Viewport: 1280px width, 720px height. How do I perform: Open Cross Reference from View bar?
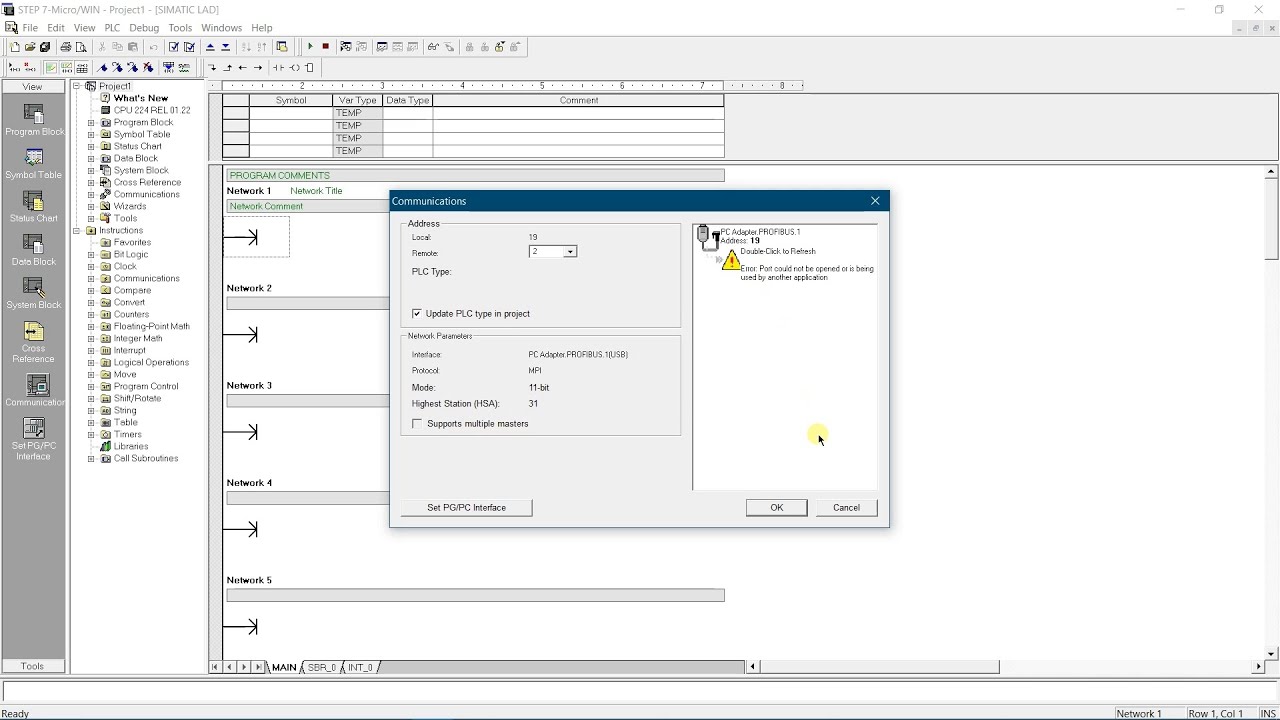(34, 342)
